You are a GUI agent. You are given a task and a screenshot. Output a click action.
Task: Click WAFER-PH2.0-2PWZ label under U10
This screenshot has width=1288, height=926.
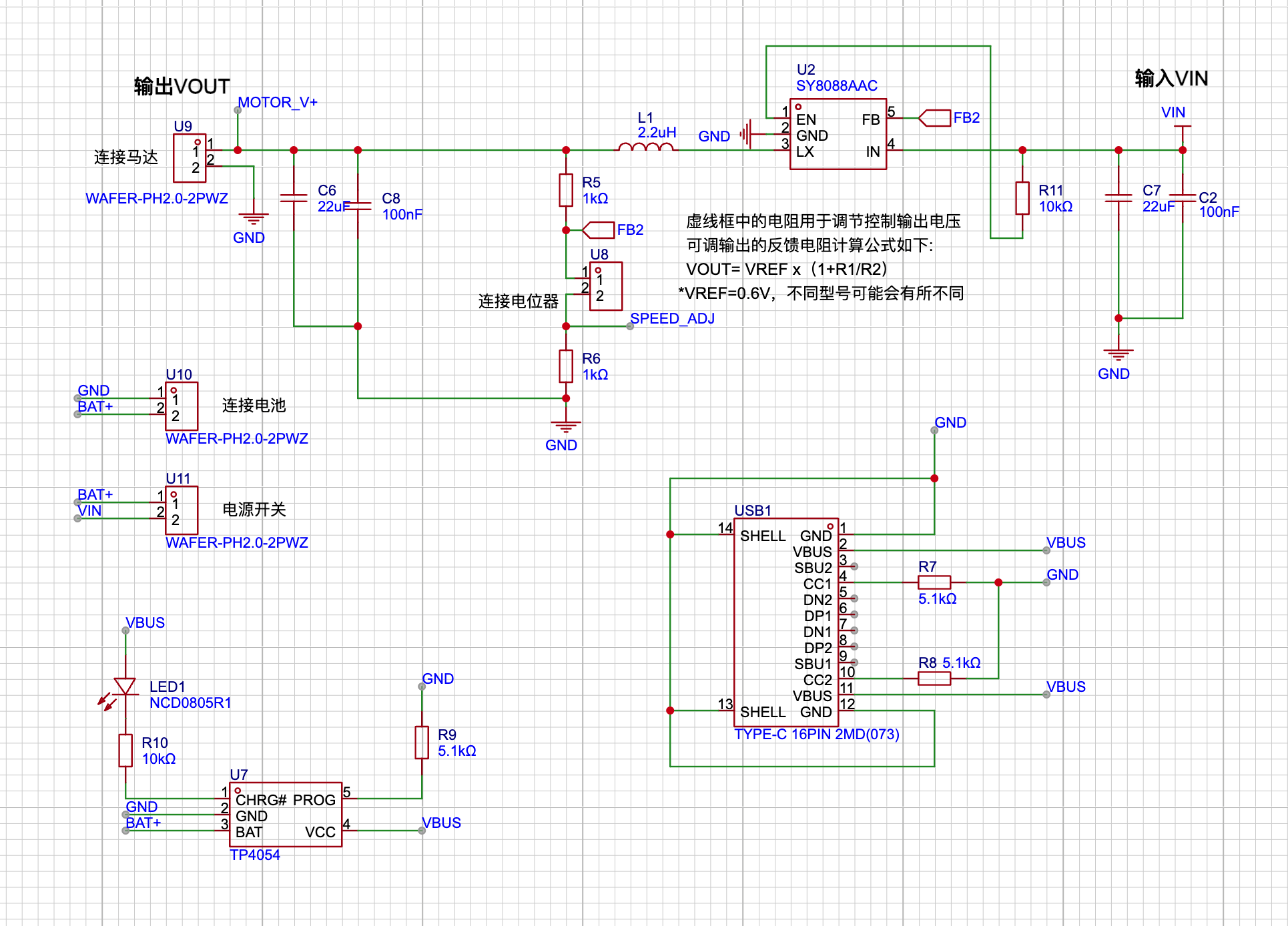(237, 438)
